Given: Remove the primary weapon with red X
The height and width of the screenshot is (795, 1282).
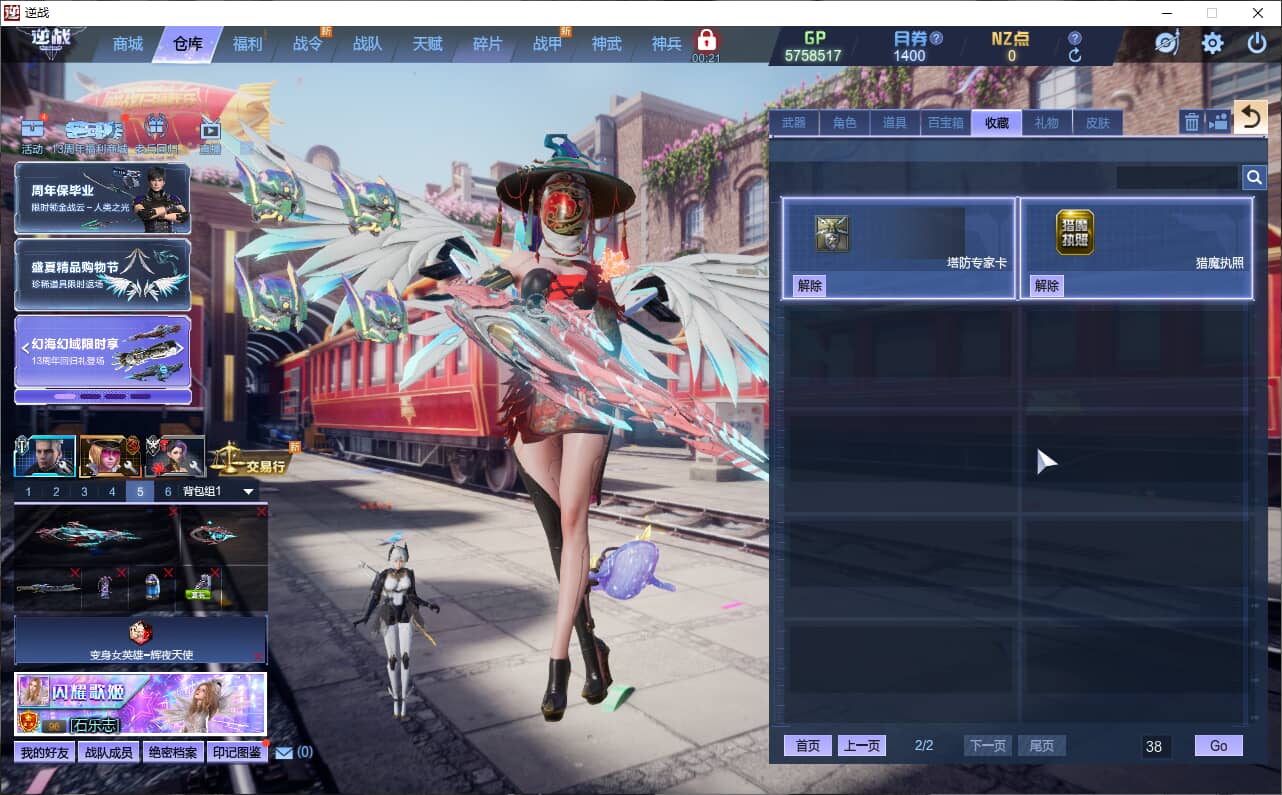Looking at the screenshot, I should pyautogui.click(x=173, y=512).
